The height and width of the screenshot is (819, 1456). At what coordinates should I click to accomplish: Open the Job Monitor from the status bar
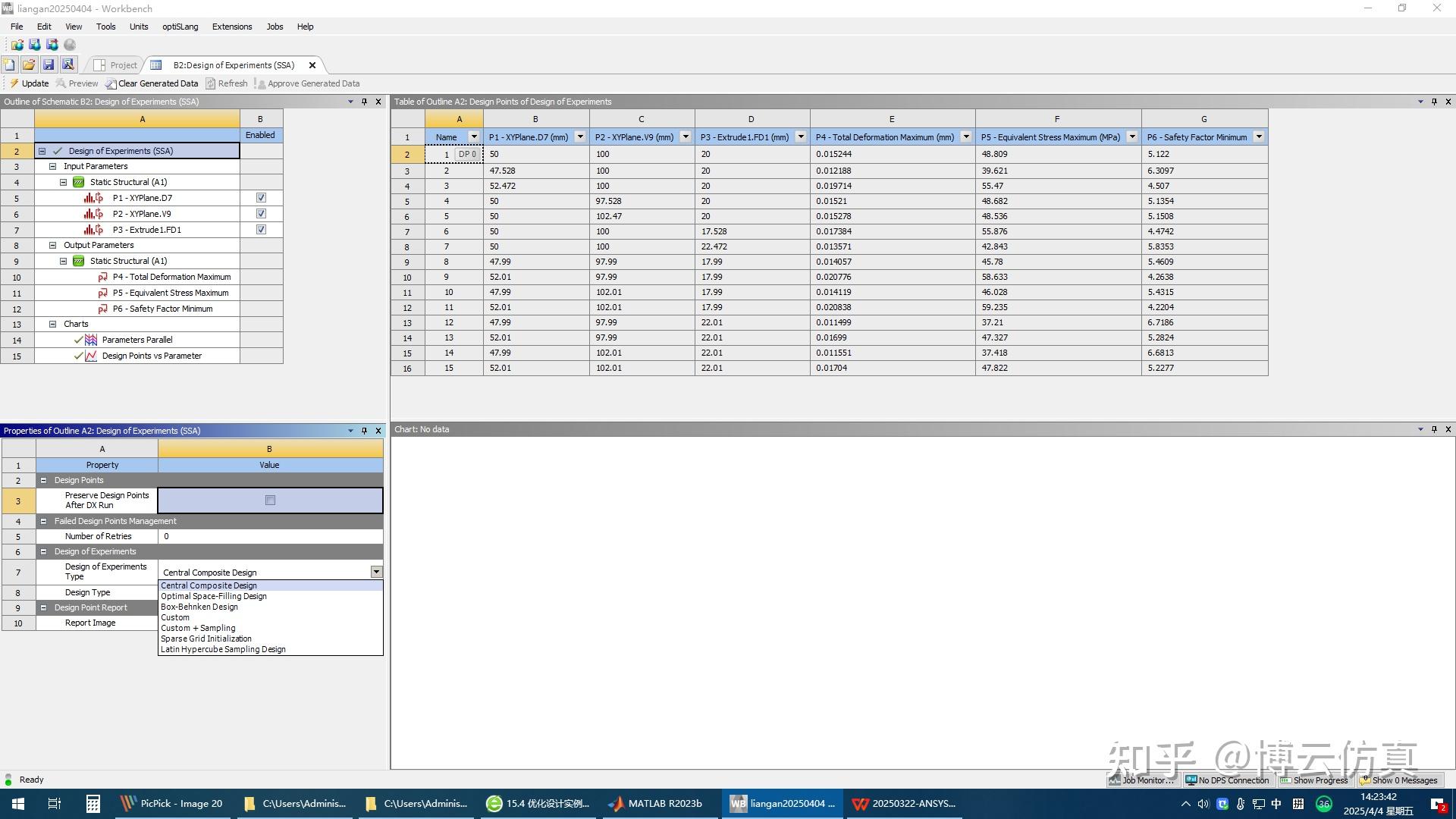click(1142, 780)
